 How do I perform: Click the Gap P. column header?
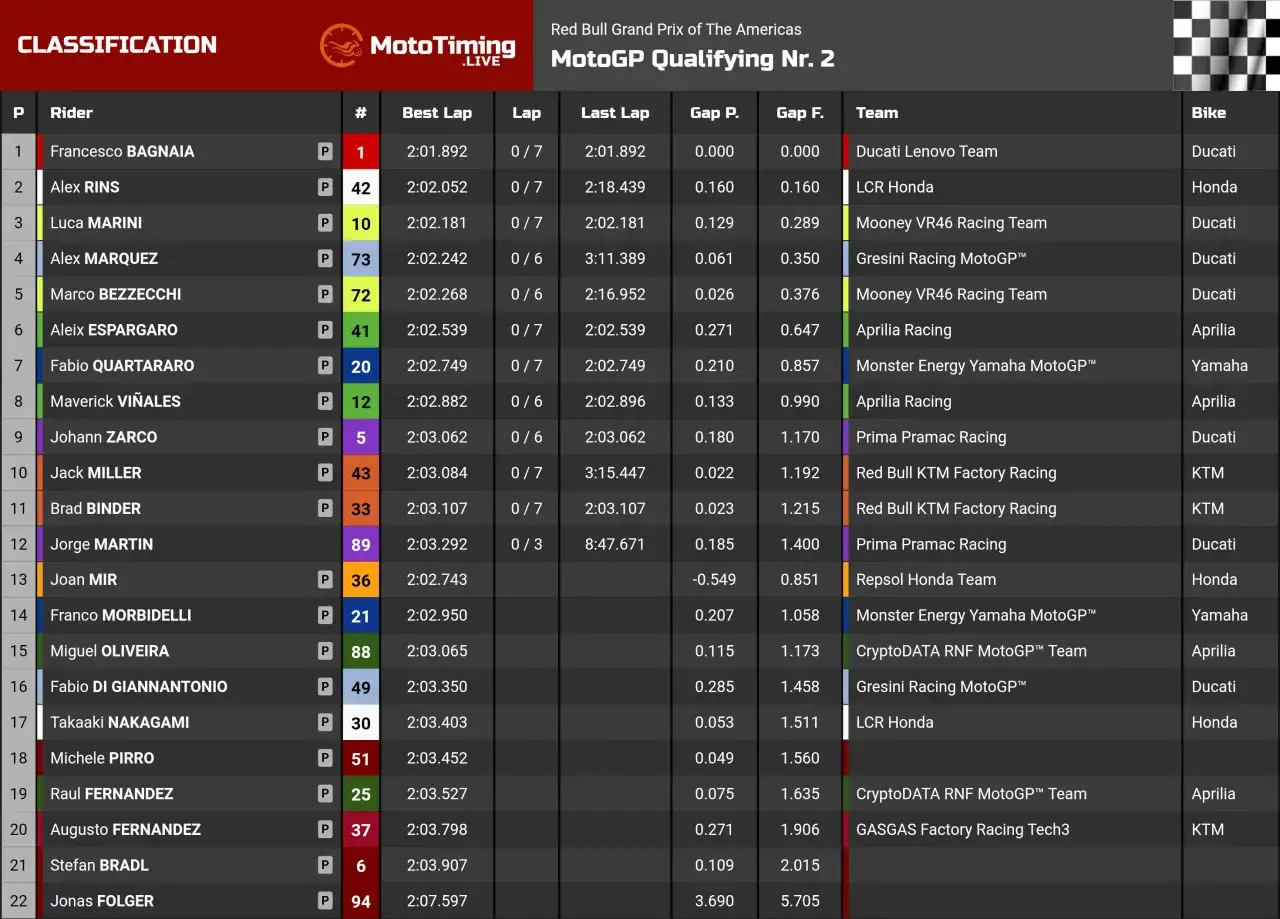(714, 113)
